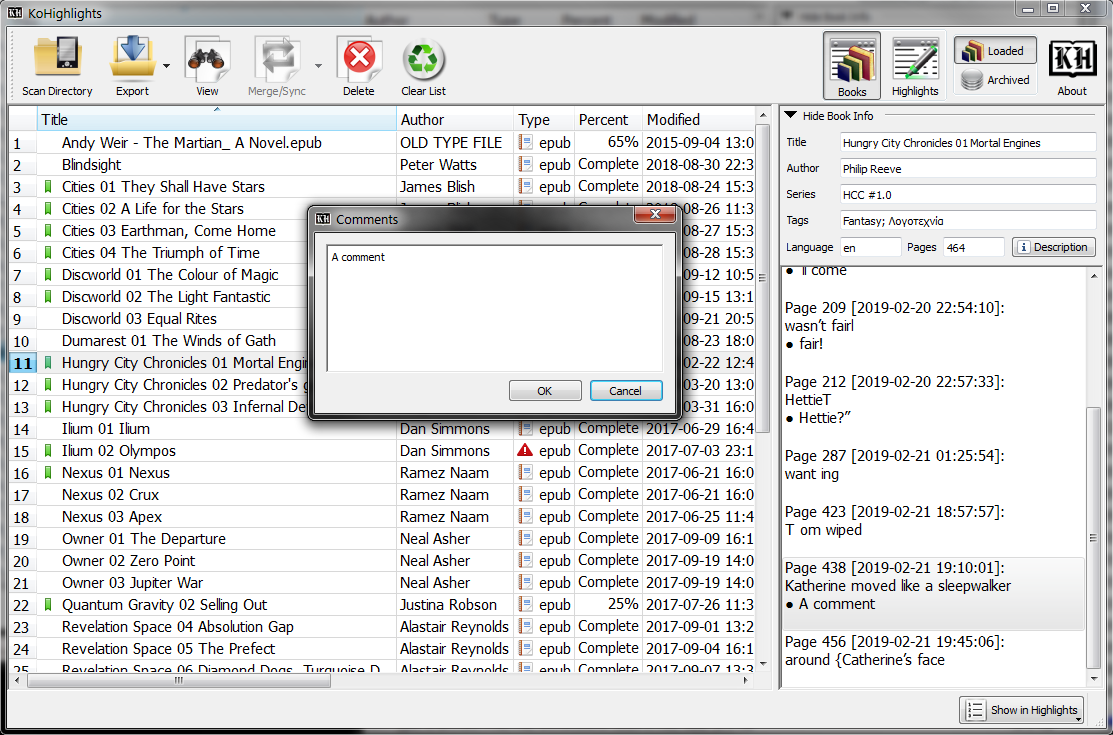The height and width of the screenshot is (735, 1113).
Task: Sort by the Modified column header
Action: point(699,119)
